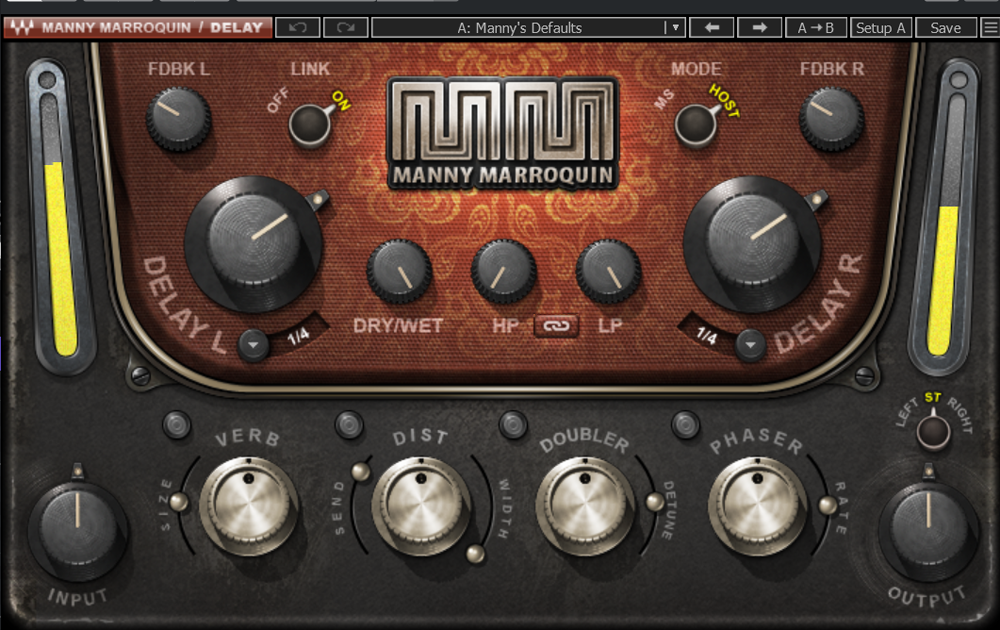Enable the PHASER effect power button
The width and height of the screenshot is (1000, 630).
pos(685,424)
